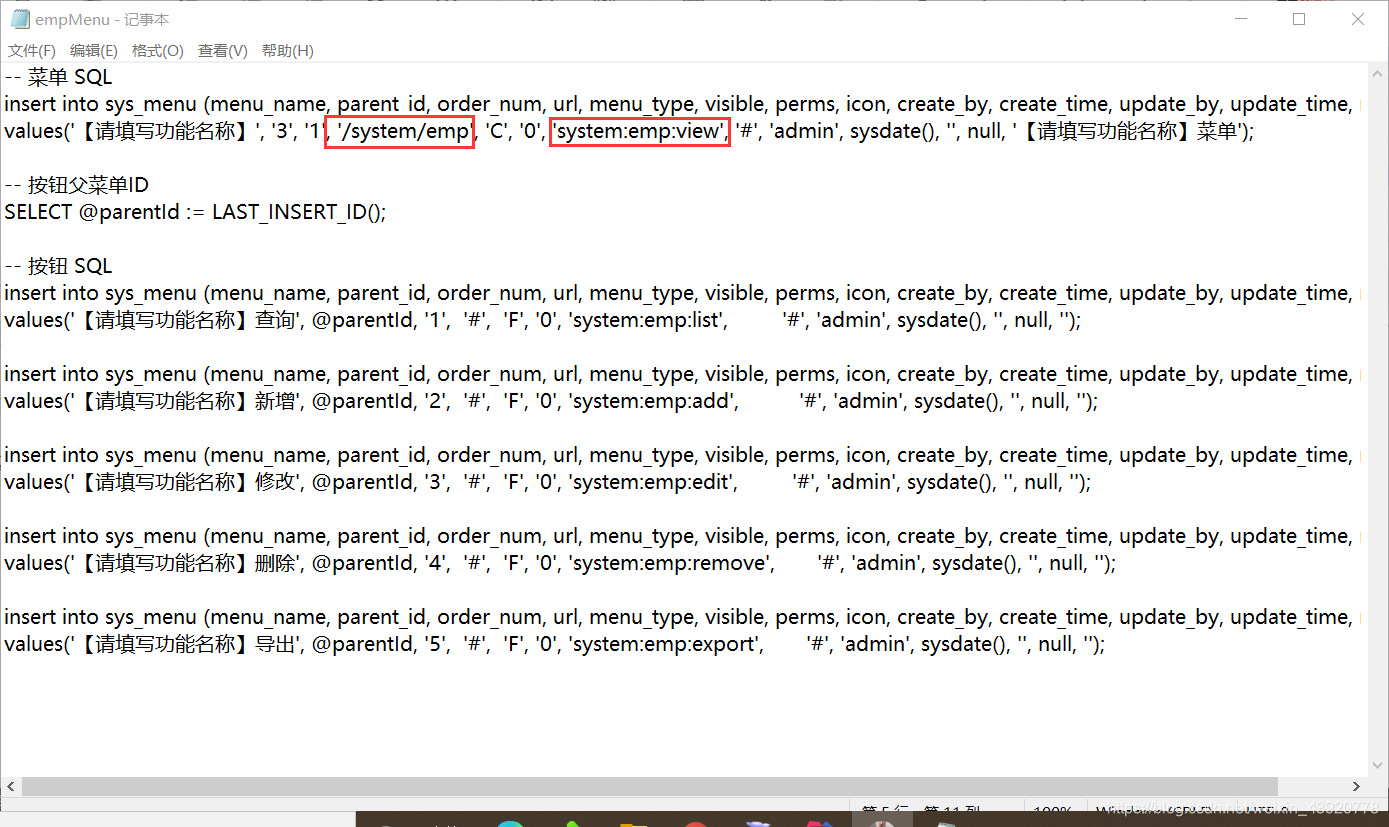Place cursor in the '-- 按钮 SQL' comment
Screen dimensions: 1389x827
point(58,266)
